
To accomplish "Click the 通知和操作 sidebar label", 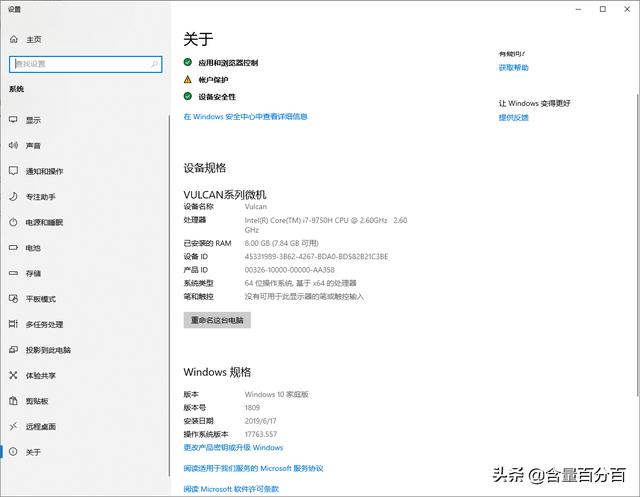I will coord(44,171).
